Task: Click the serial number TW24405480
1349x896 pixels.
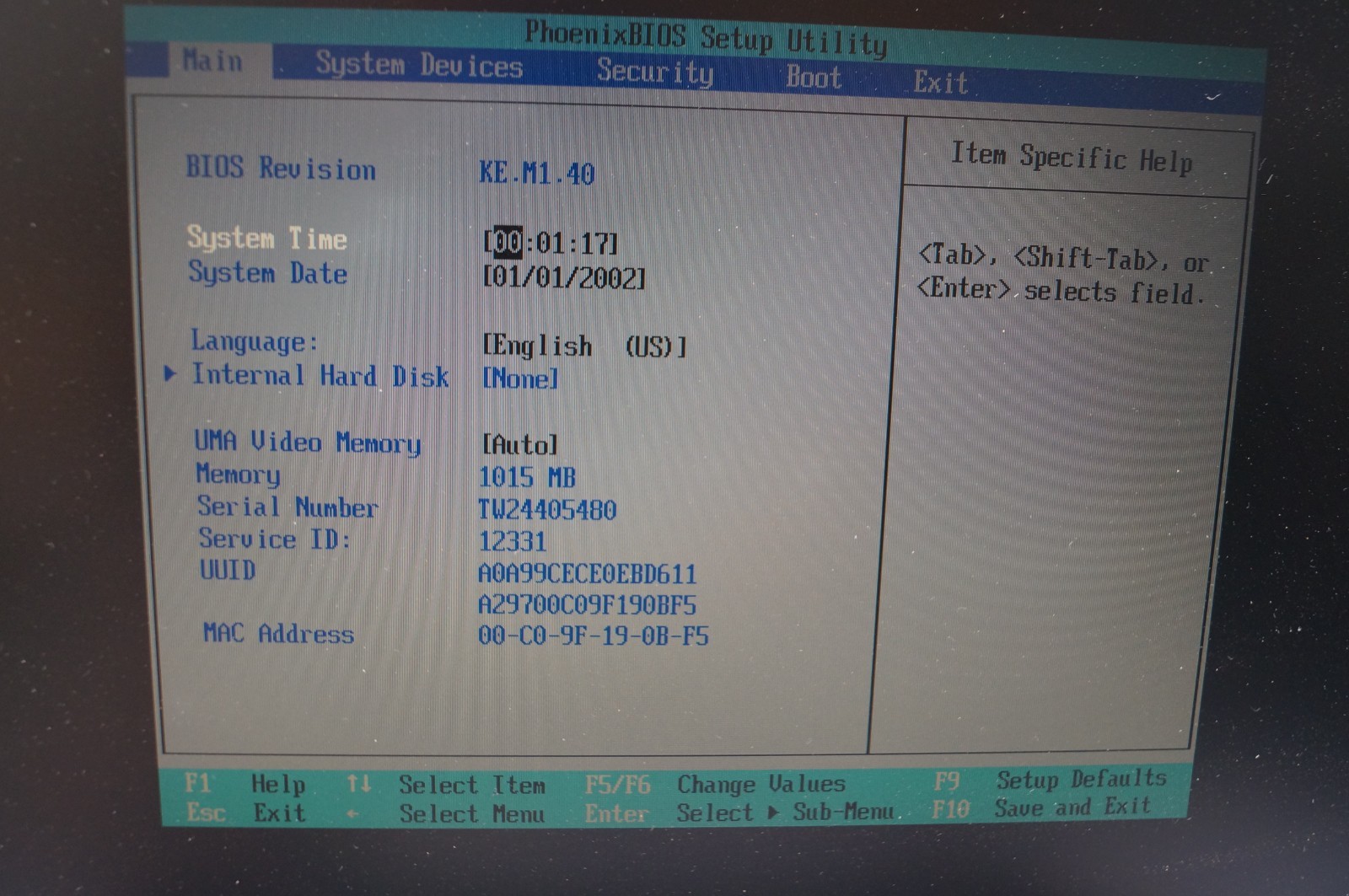Action: coord(547,510)
